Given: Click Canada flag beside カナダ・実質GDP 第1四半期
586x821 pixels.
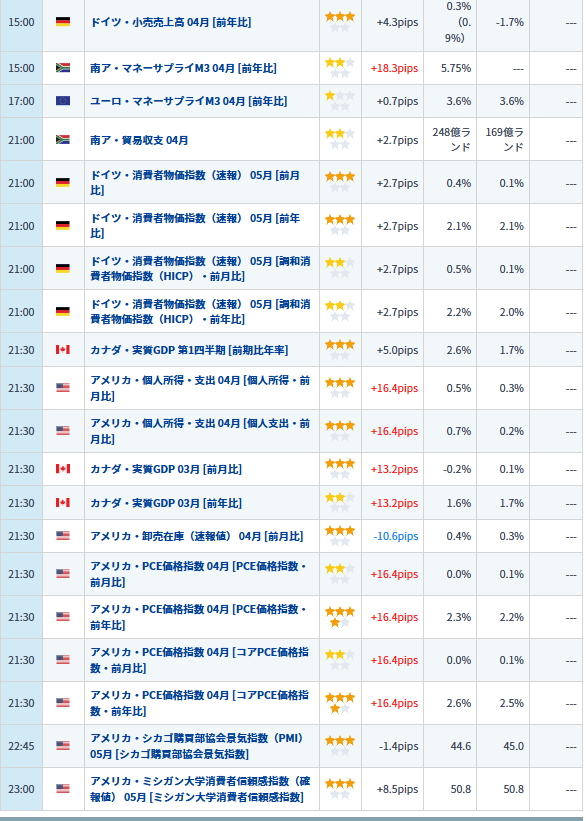Looking at the screenshot, I should click(x=63, y=349).
